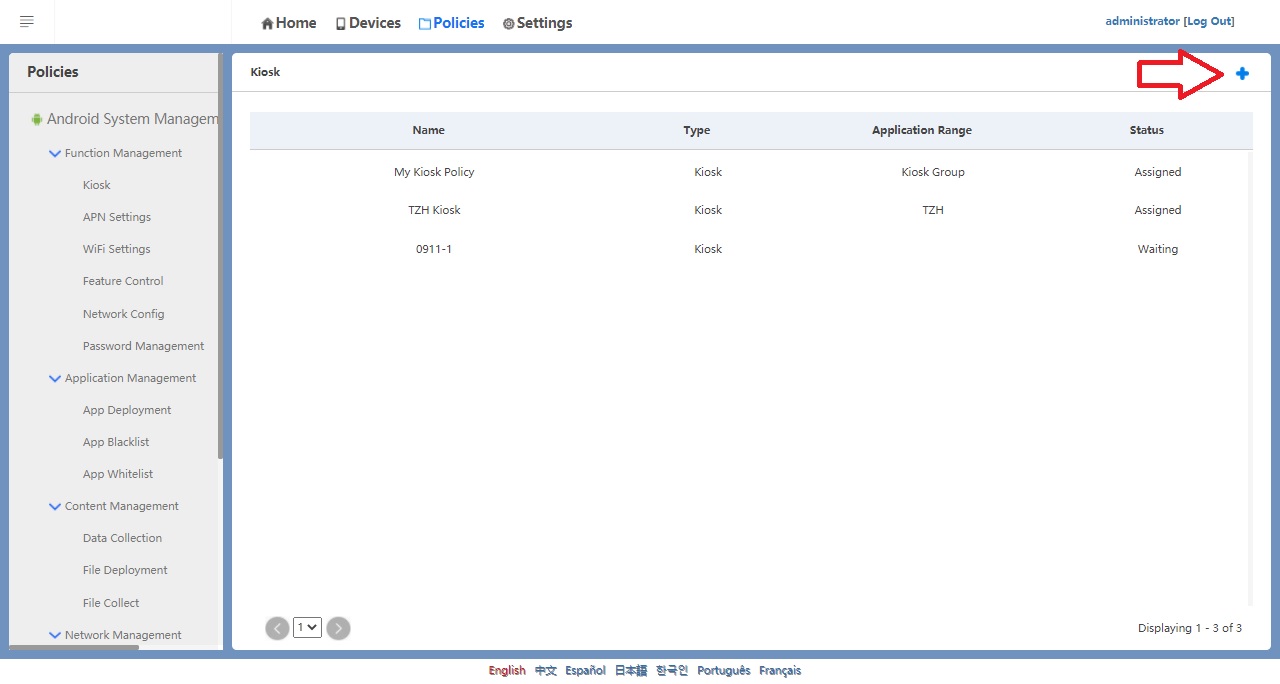Select the My Kiosk Policy row

coord(434,172)
